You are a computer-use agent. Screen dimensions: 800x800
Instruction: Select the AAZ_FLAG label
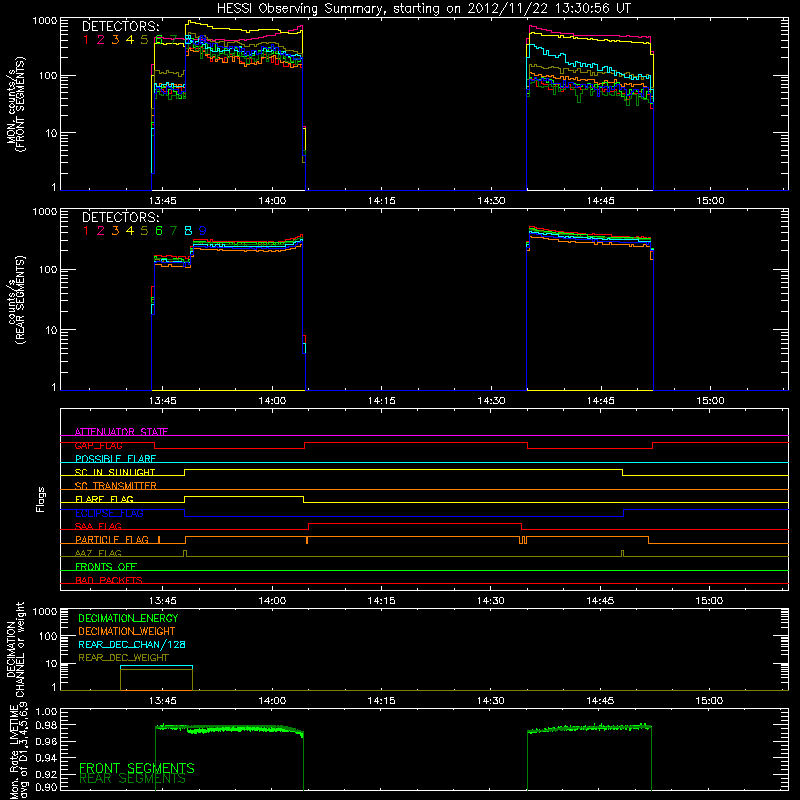pyautogui.click(x=98, y=553)
